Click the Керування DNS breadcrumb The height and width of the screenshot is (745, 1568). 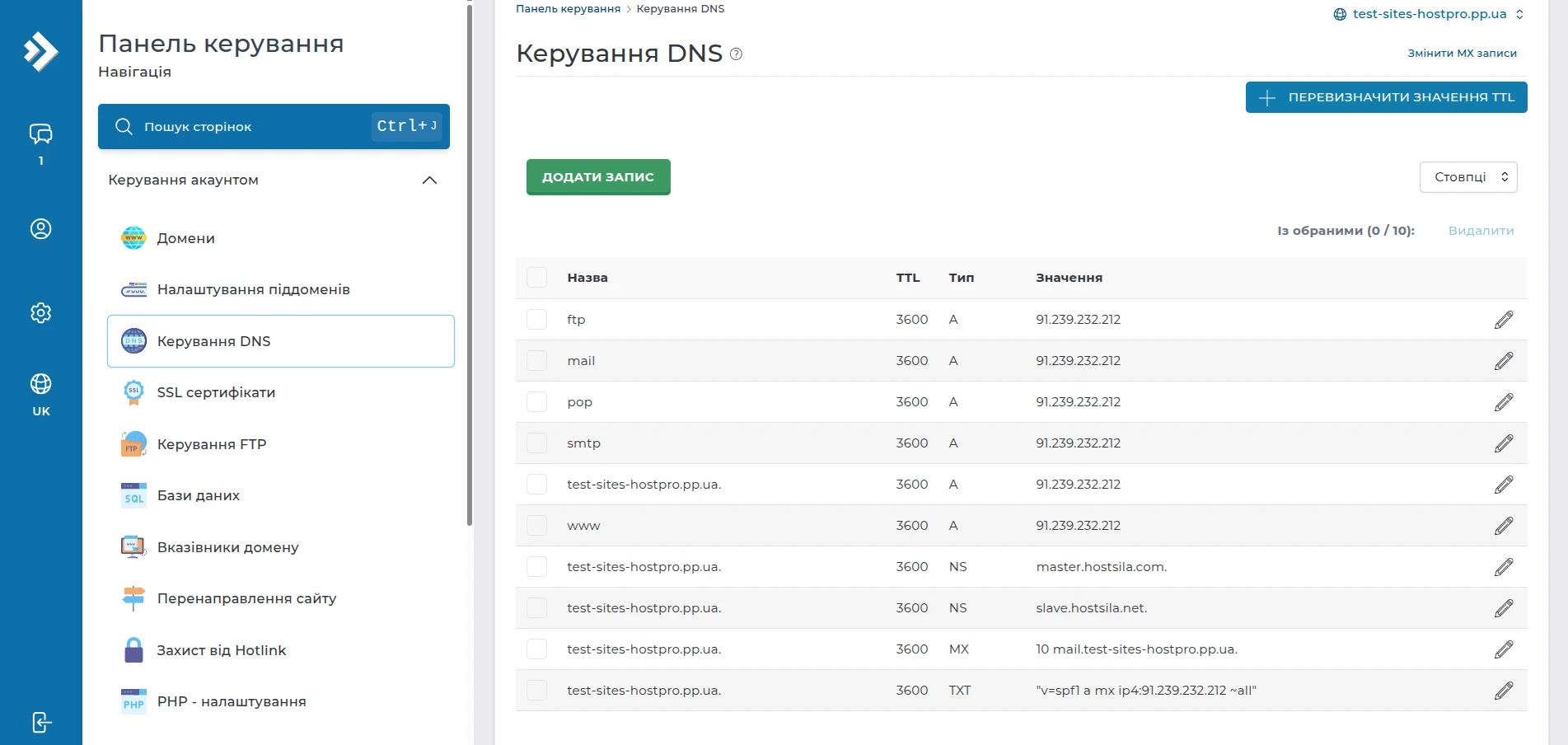click(x=681, y=9)
